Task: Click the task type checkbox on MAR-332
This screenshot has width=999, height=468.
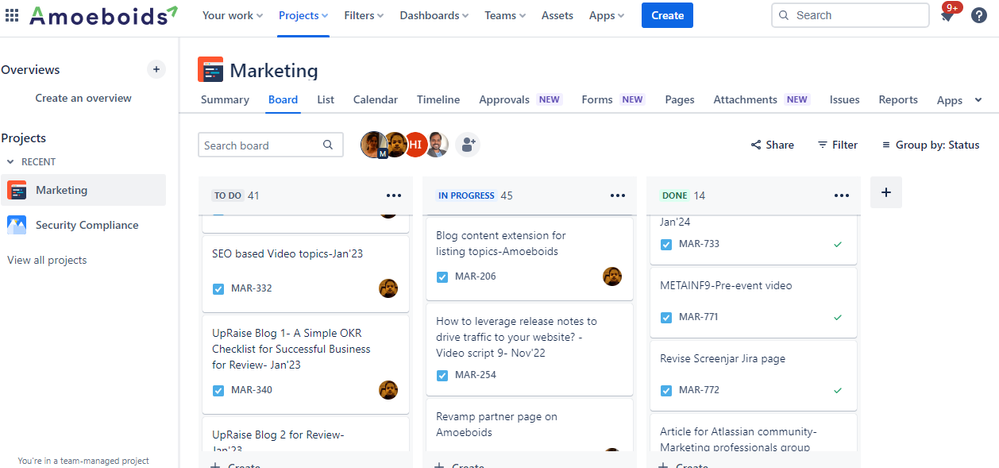Action: (x=218, y=289)
